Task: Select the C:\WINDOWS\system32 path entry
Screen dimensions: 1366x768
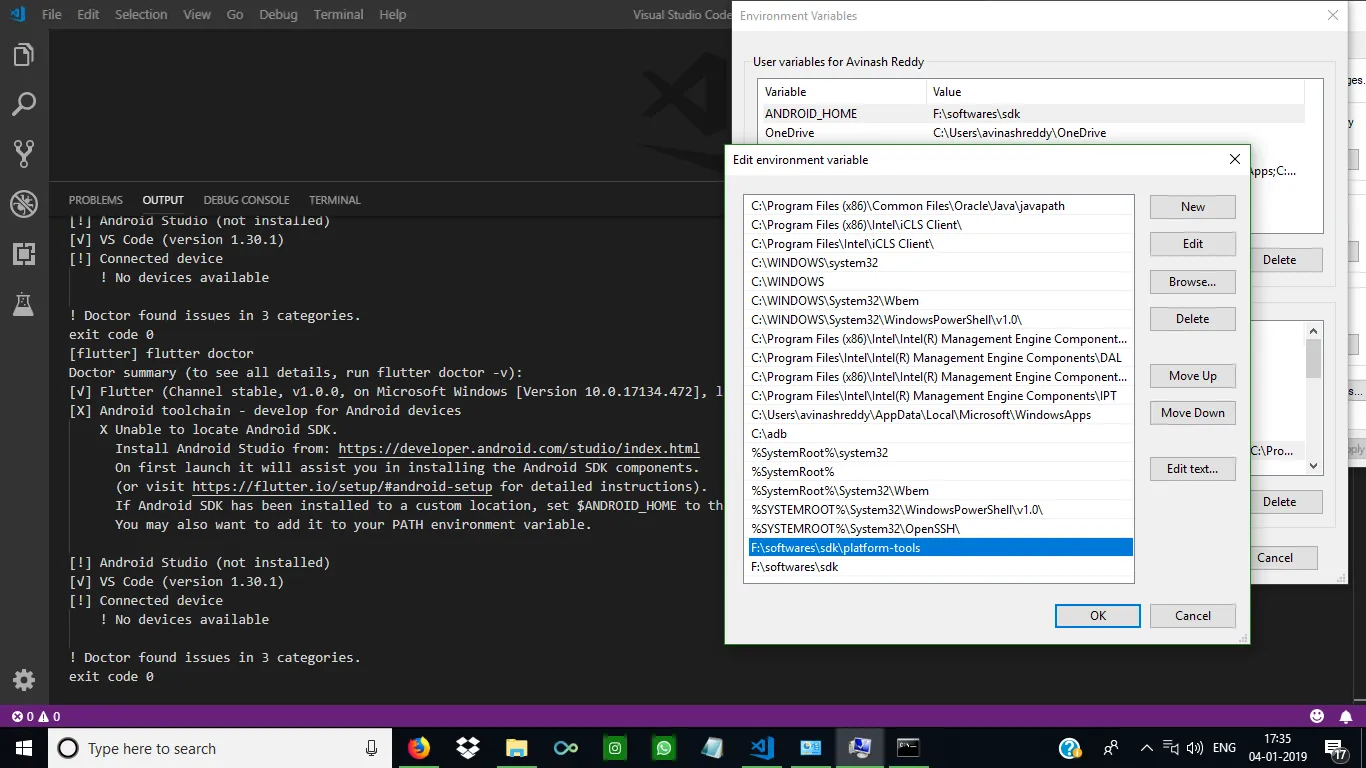Action: [x=941, y=263]
